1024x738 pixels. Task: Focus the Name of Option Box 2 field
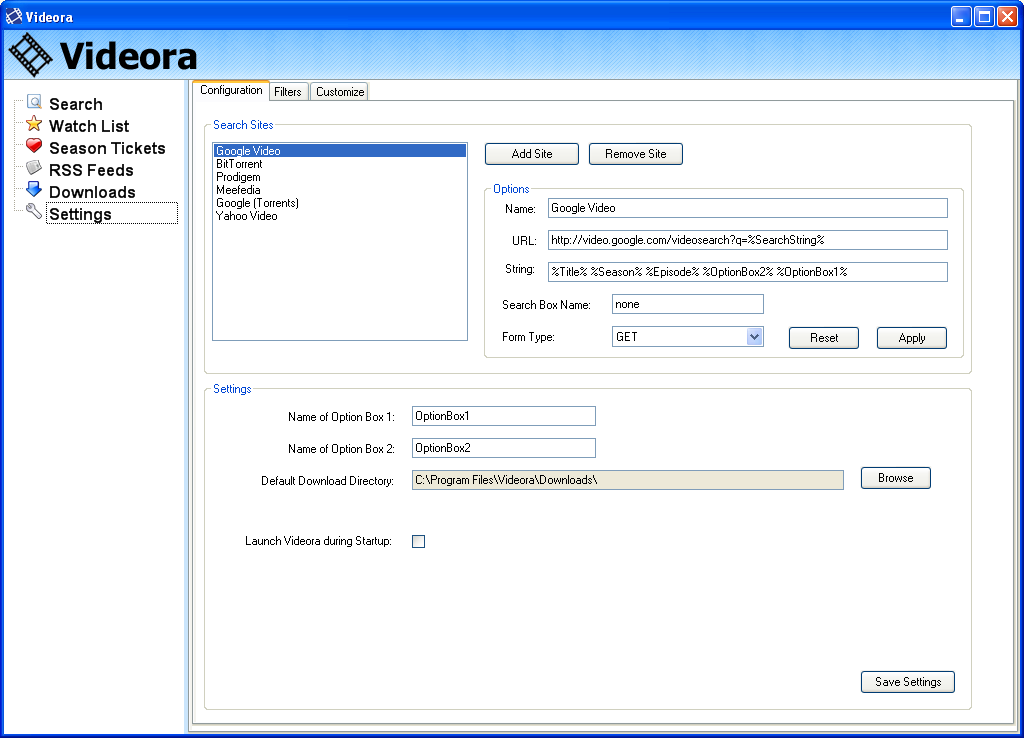coord(504,448)
